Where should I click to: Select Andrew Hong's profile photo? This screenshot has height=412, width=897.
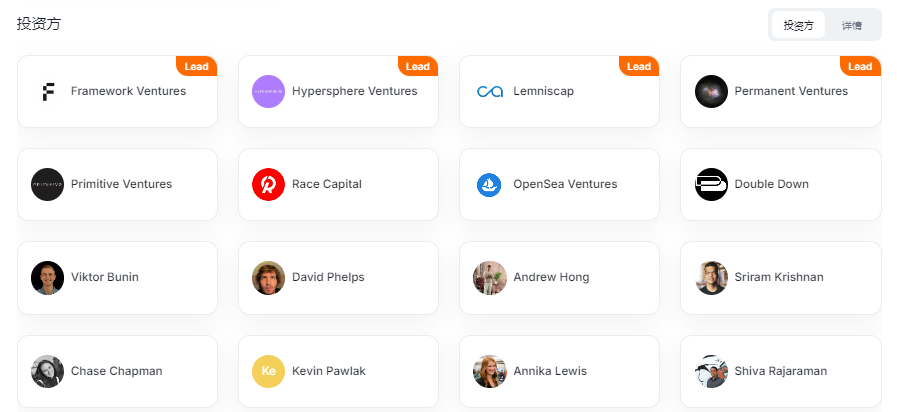(x=489, y=278)
